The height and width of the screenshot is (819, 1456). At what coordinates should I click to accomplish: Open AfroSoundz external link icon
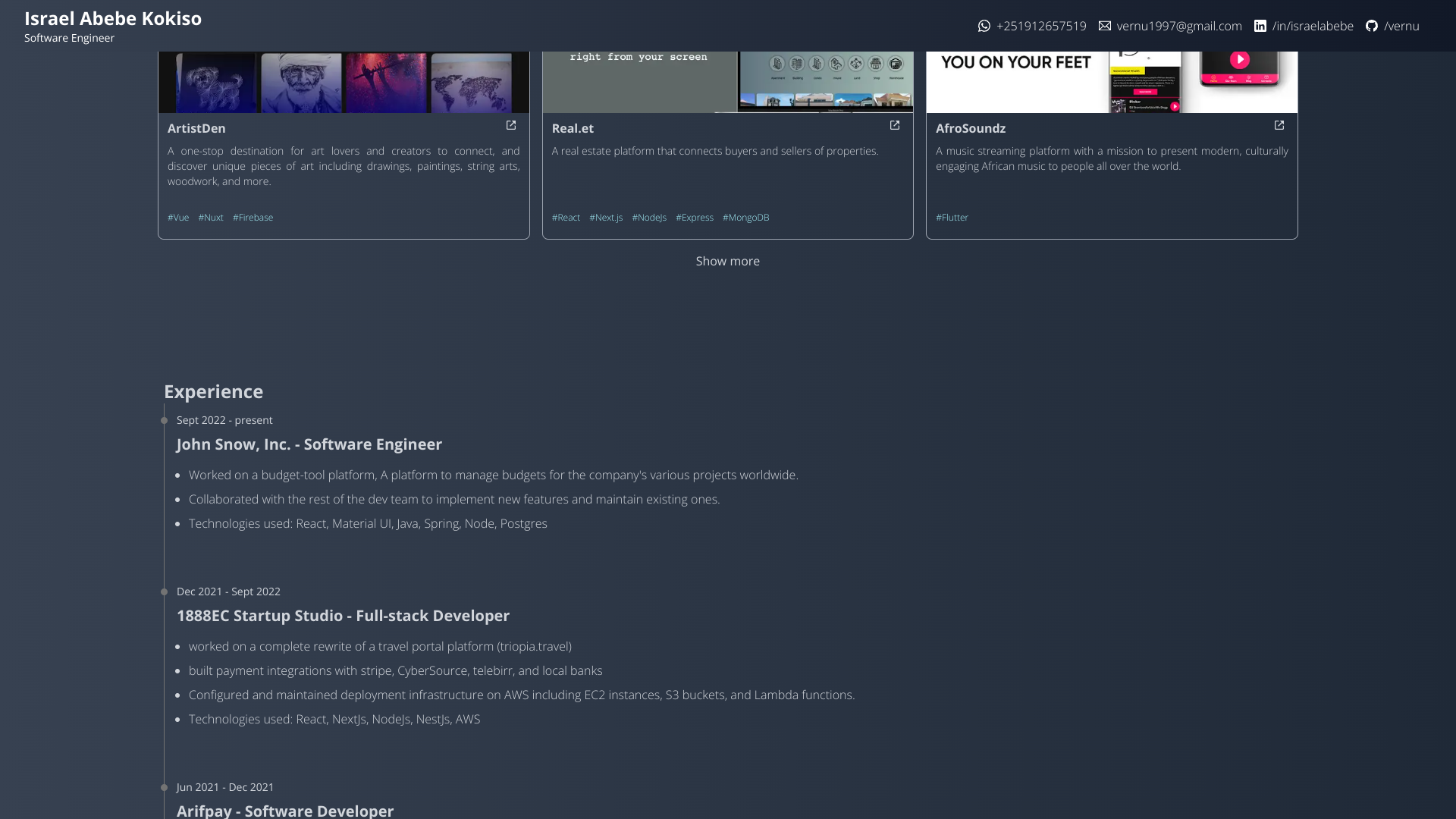[1279, 125]
